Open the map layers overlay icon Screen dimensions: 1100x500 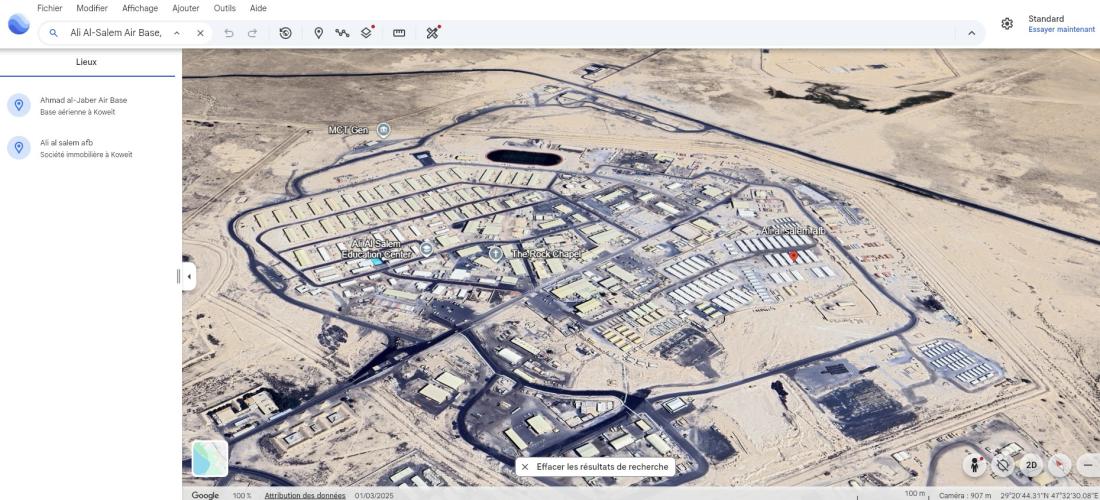367,33
